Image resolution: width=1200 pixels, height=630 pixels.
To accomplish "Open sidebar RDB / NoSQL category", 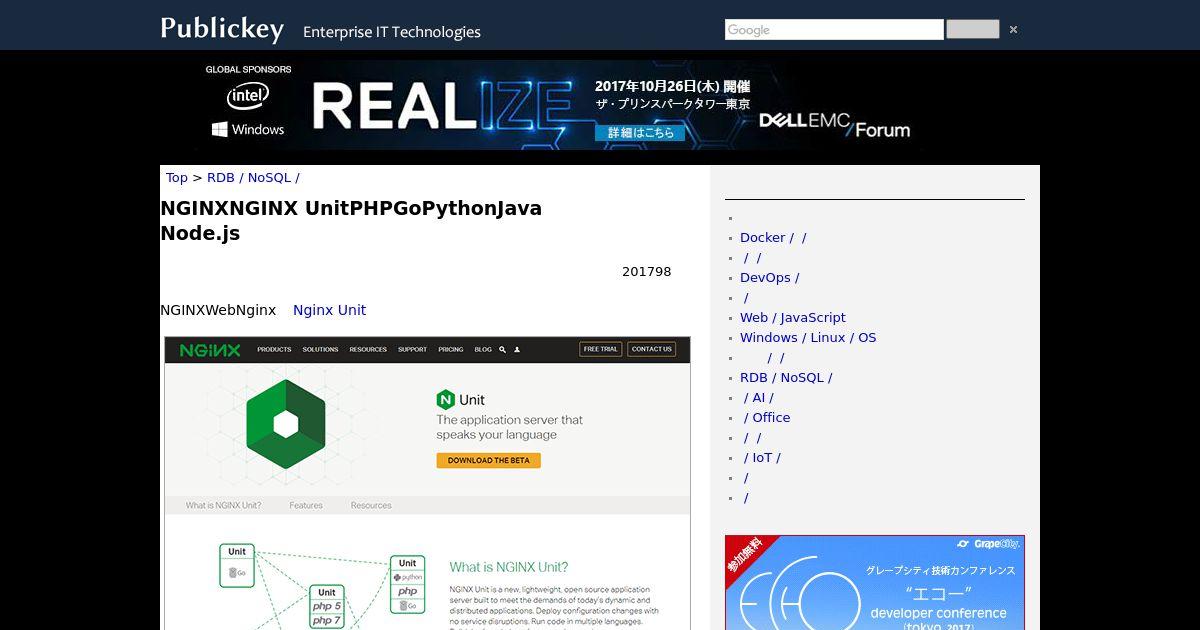I will tap(786, 378).
